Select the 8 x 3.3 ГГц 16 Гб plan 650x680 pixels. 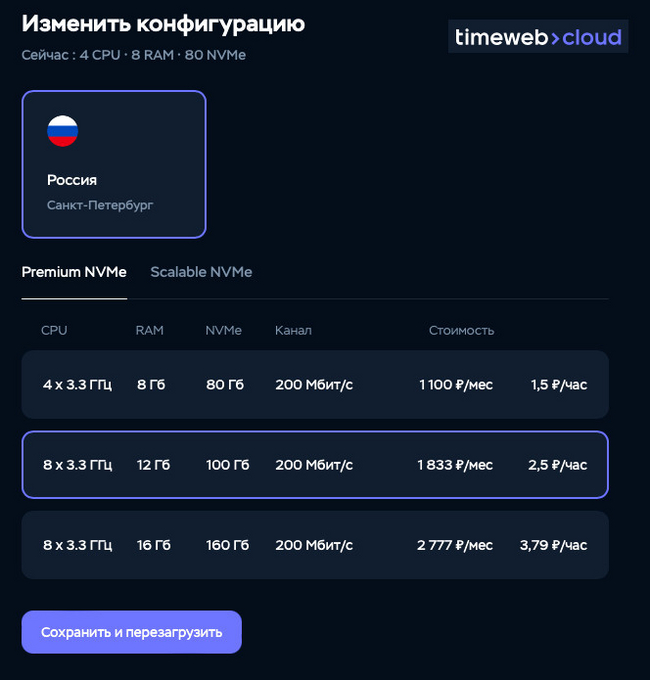(x=314, y=545)
